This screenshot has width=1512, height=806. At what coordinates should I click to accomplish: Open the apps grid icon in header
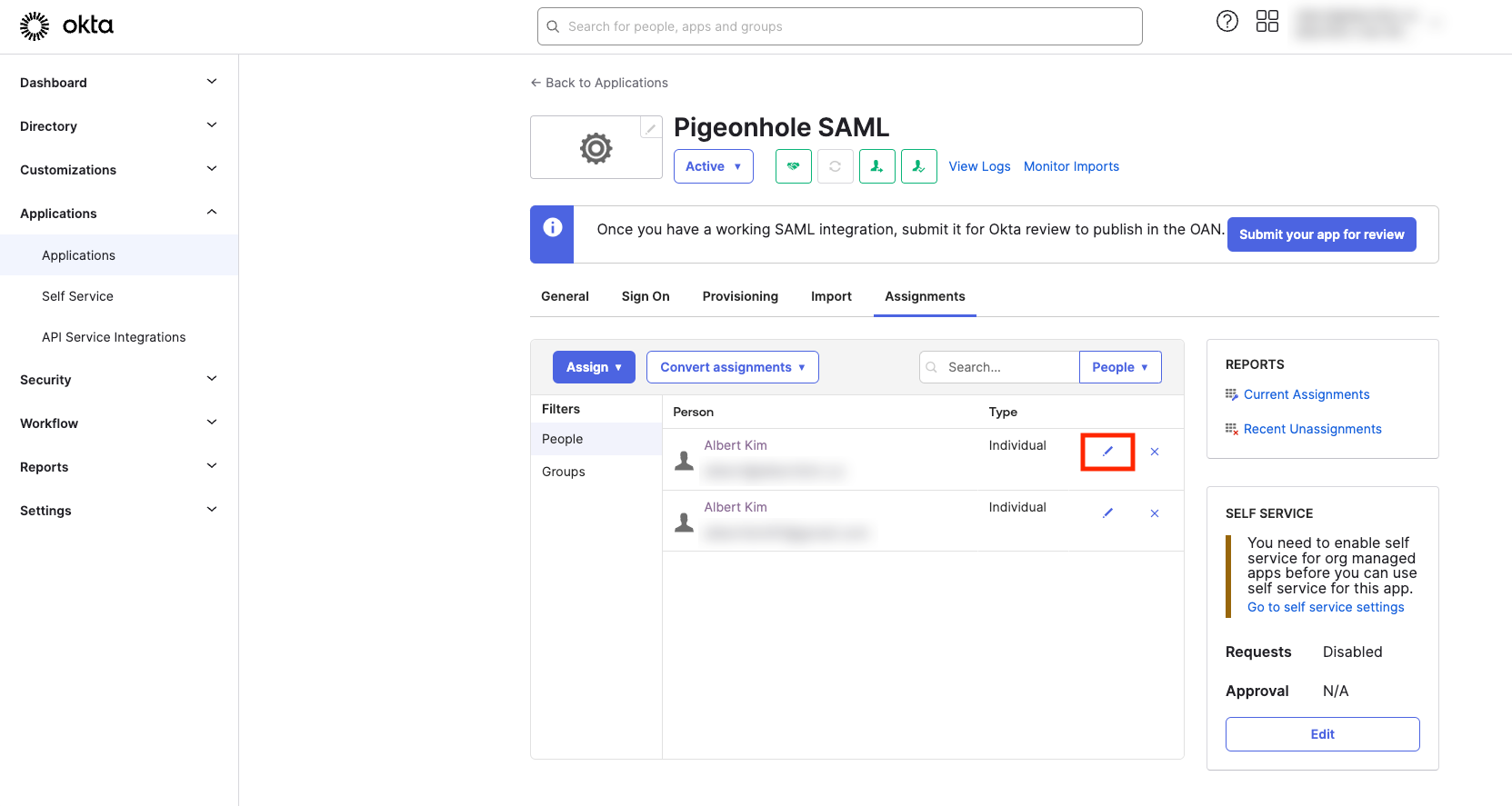point(1267,21)
